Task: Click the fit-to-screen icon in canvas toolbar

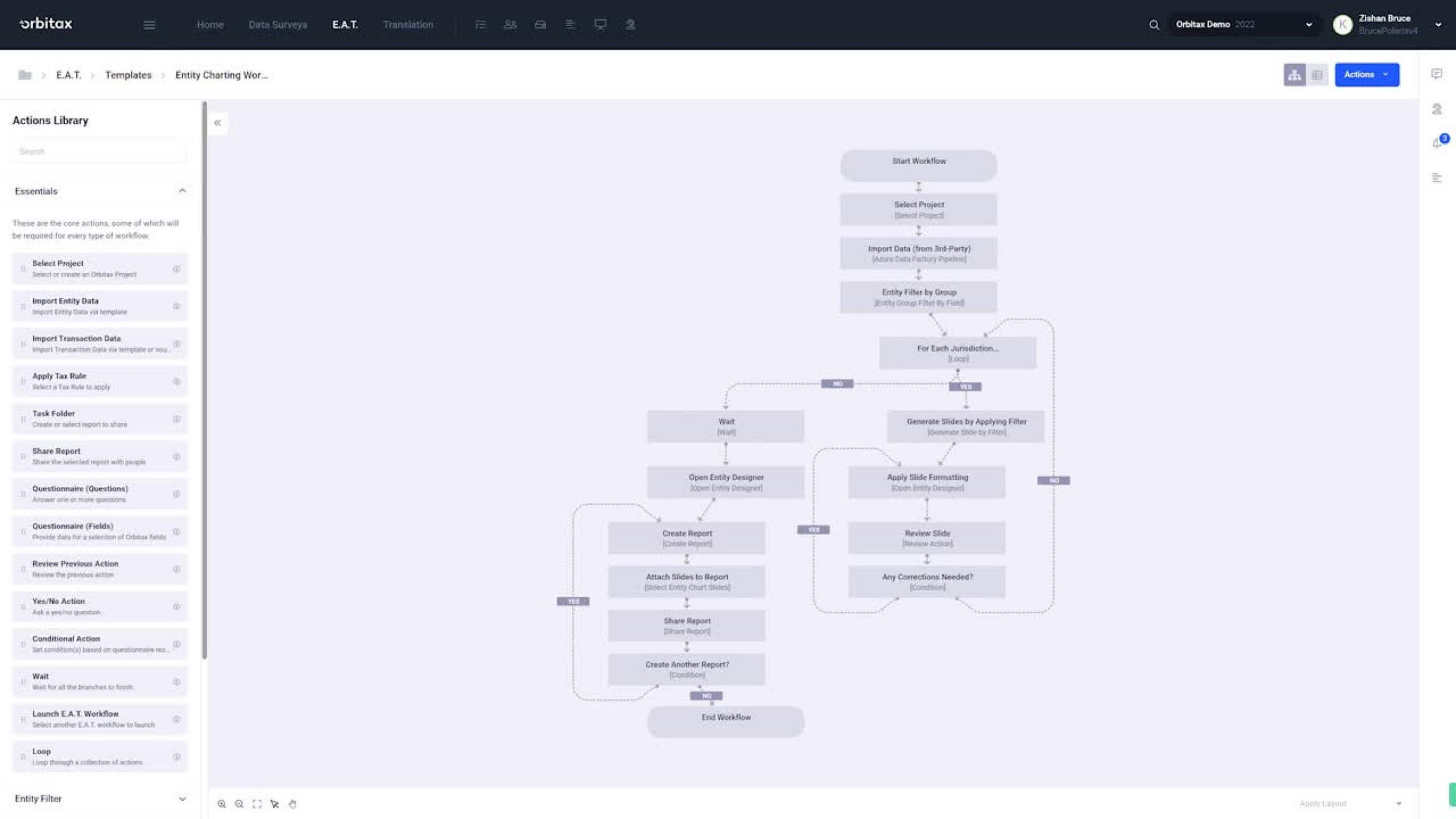Action: (257, 804)
